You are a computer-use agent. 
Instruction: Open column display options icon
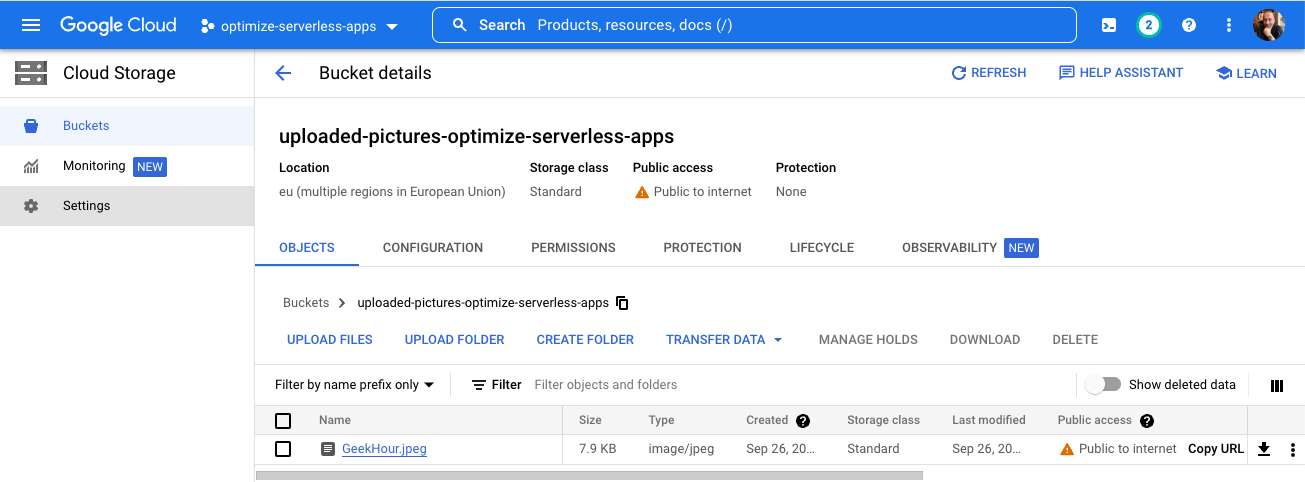tap(1276, 385)
